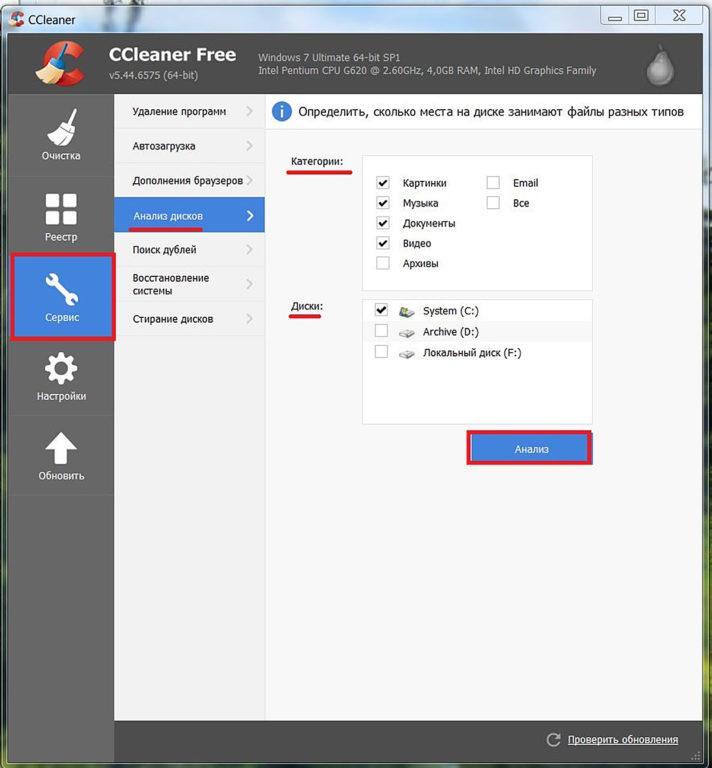Click the pear icon in header
Screen dimensions: 712x768
click(x=660, y=66)
